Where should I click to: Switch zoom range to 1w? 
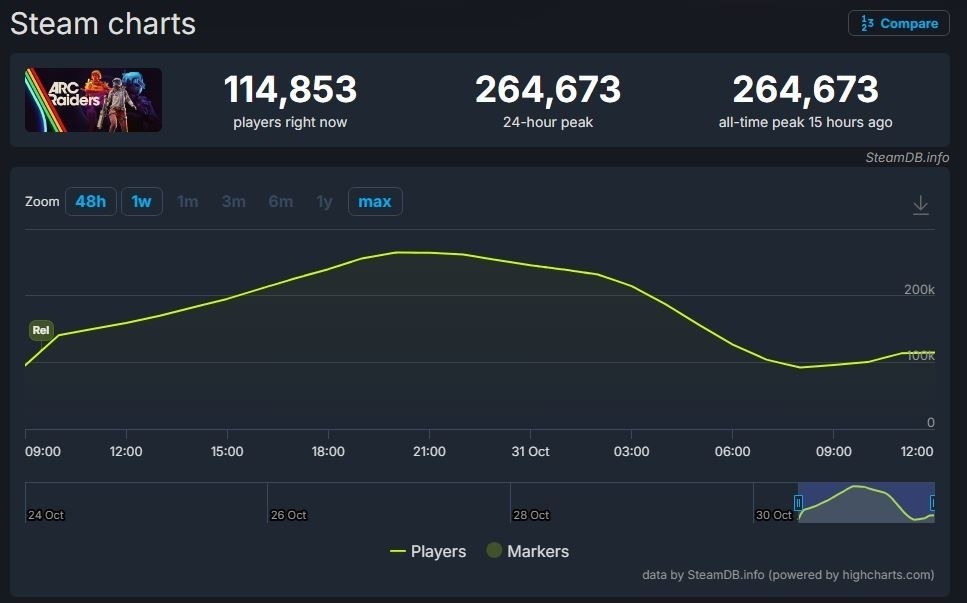pos(141,202)
